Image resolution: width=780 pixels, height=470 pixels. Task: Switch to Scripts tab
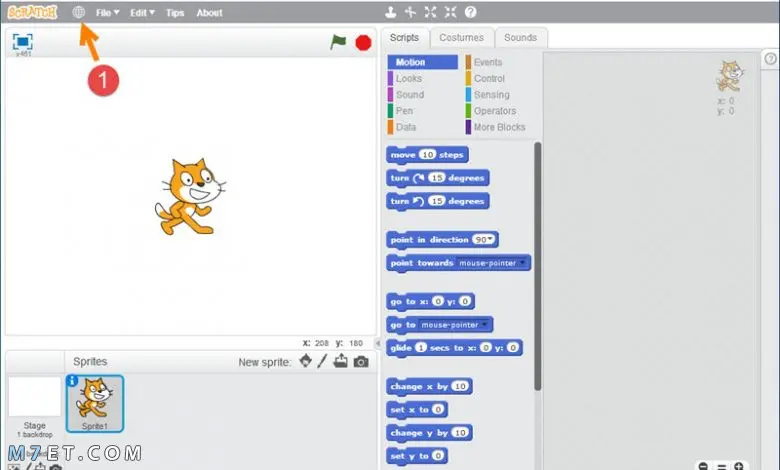coord(404,38)
